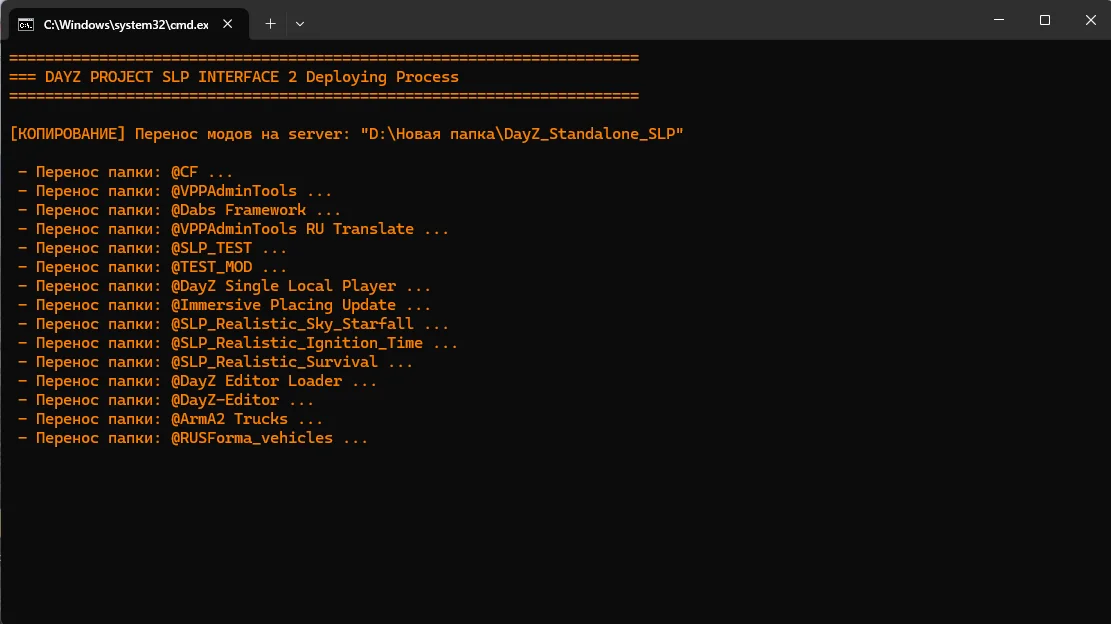1111x624 pixels.
Task: Click the '@Dabs Framework' line
Action: click(179, 210)
